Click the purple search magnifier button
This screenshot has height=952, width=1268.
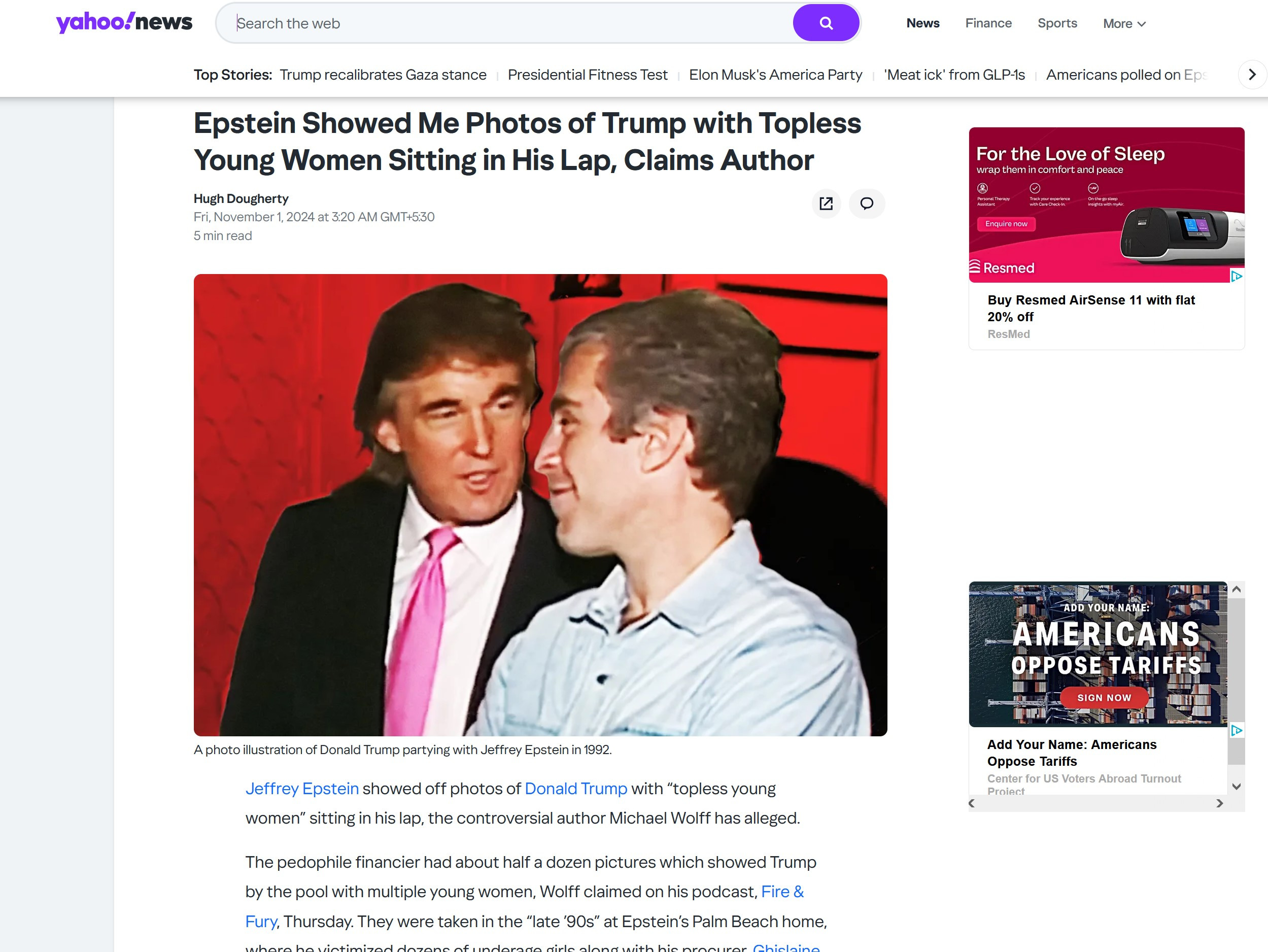pyautogui.click(x=826, y=23)
